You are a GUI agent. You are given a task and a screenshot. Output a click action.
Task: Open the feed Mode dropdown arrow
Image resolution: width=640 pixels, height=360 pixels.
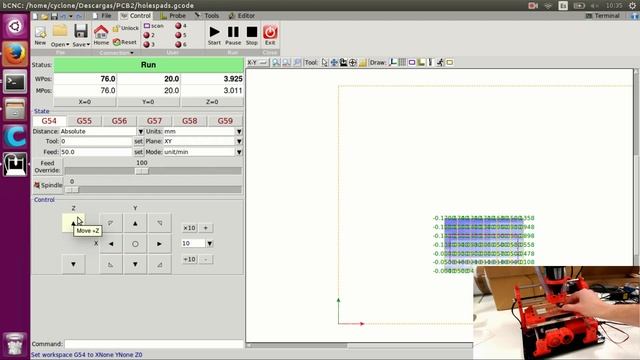click(x=239, y=152)
